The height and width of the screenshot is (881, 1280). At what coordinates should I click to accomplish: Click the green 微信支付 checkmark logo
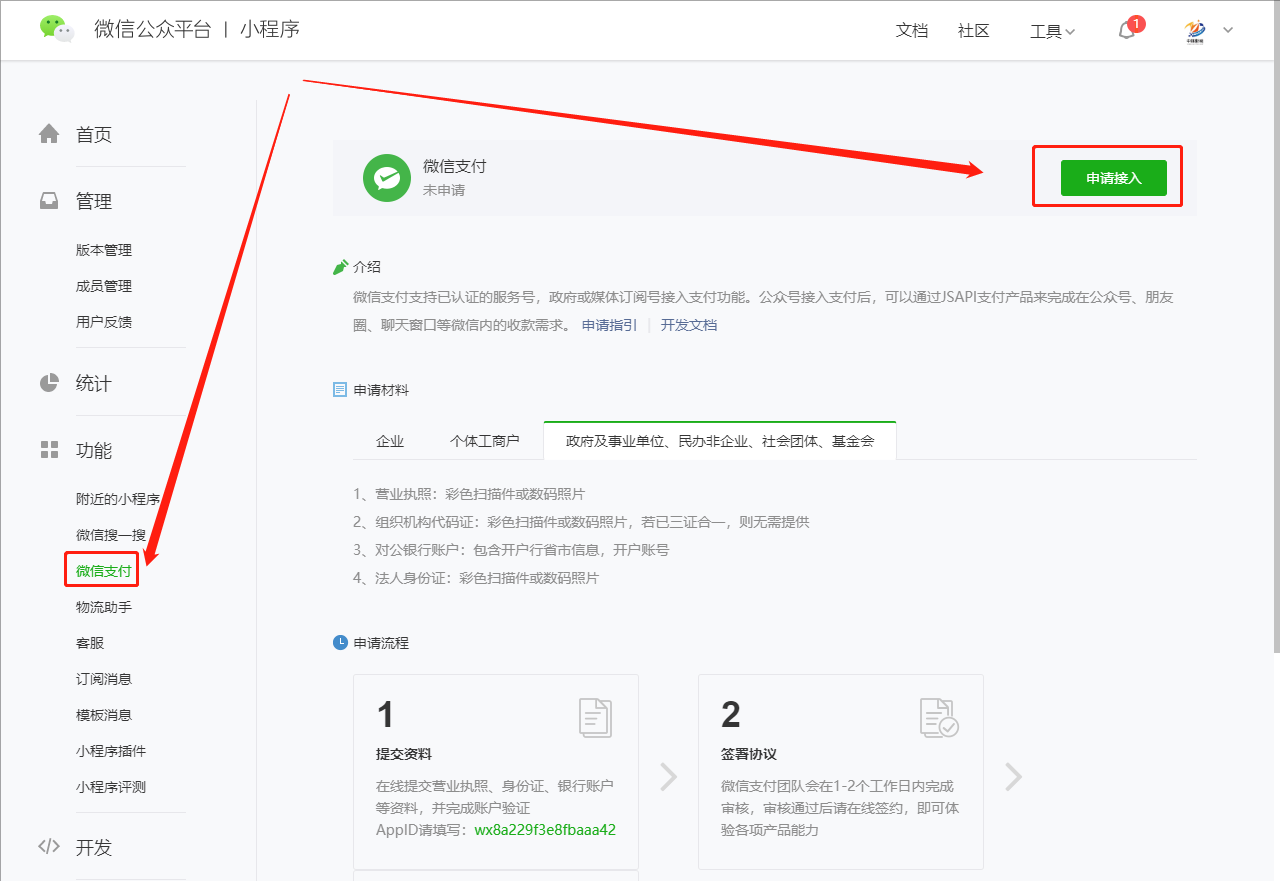pos(387,178)
